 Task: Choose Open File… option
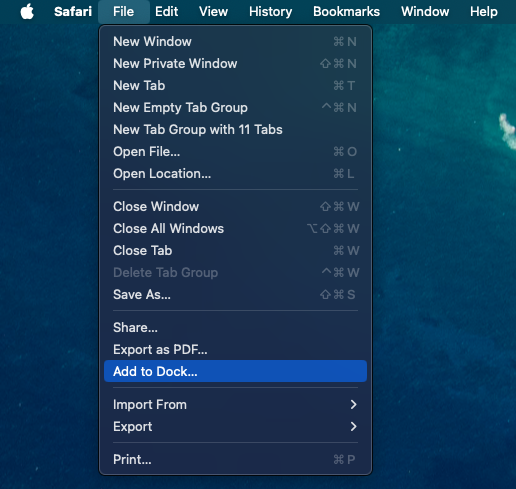[x=235, y=151]
